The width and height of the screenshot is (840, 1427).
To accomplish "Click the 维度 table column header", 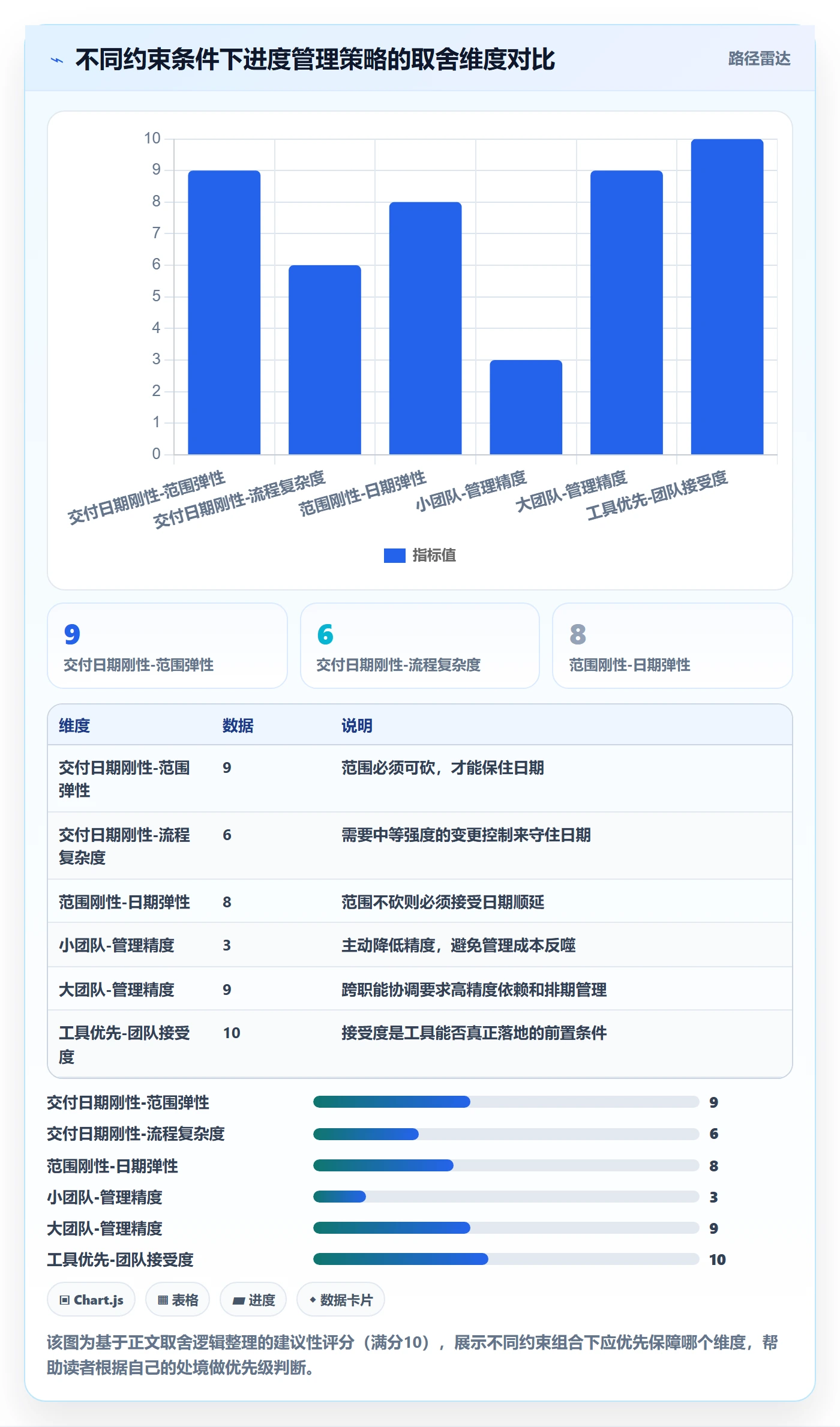I will (74, 726).
